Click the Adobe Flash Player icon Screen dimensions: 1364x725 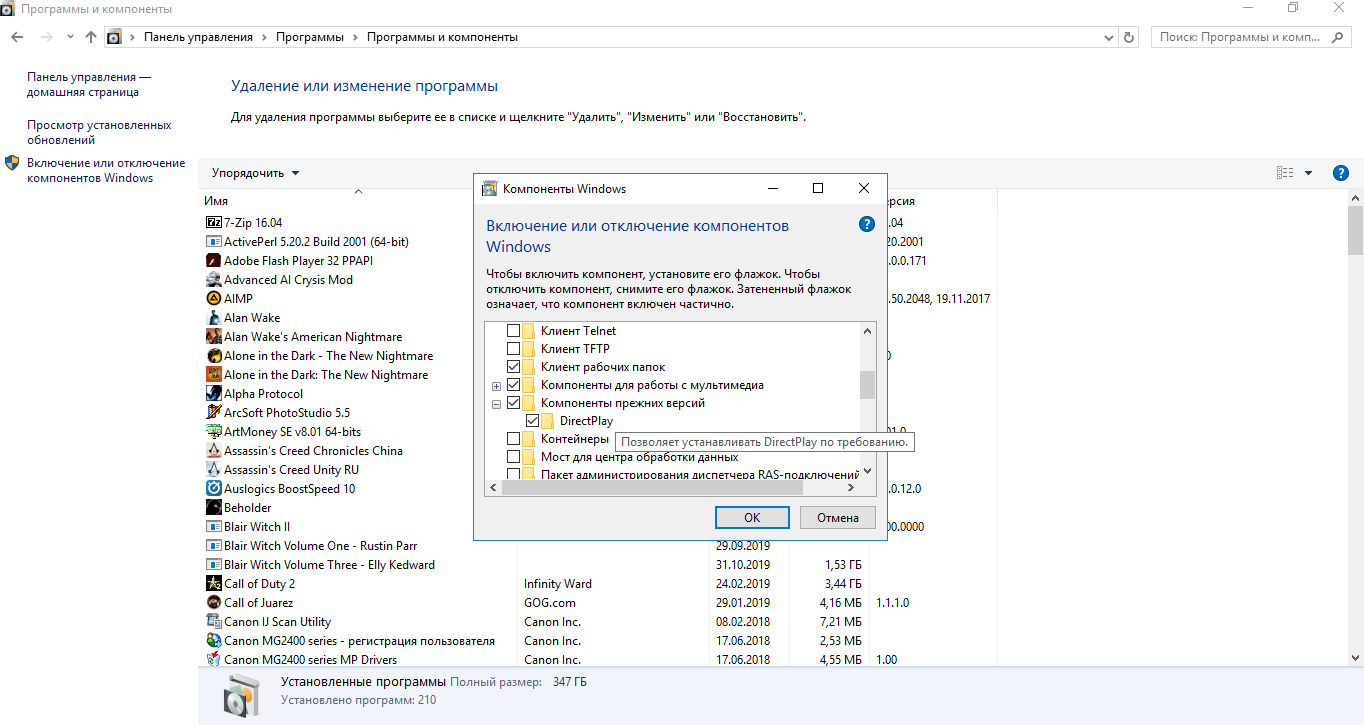(213, 261)
